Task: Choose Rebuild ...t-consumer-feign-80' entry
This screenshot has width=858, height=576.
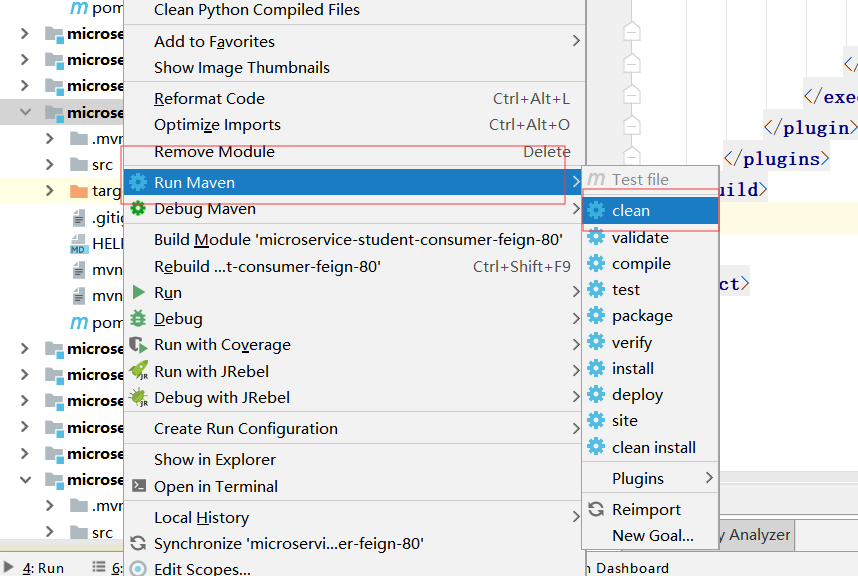Action: [x=354, y=266]
